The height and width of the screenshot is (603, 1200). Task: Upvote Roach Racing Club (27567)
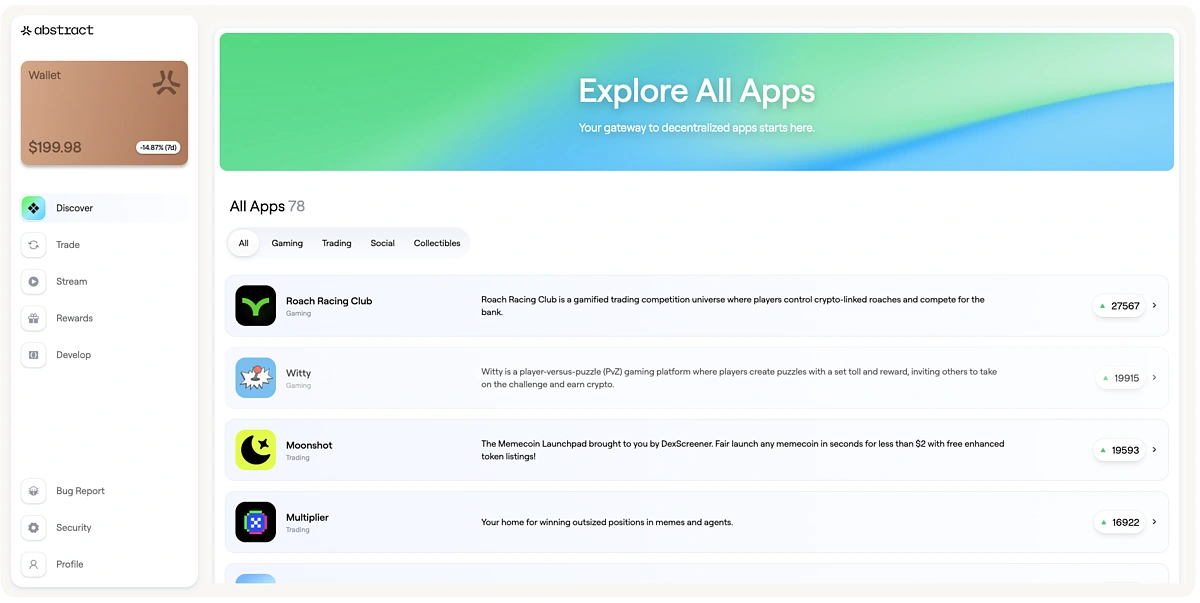pyautogui.click(x=1119, y=306)
